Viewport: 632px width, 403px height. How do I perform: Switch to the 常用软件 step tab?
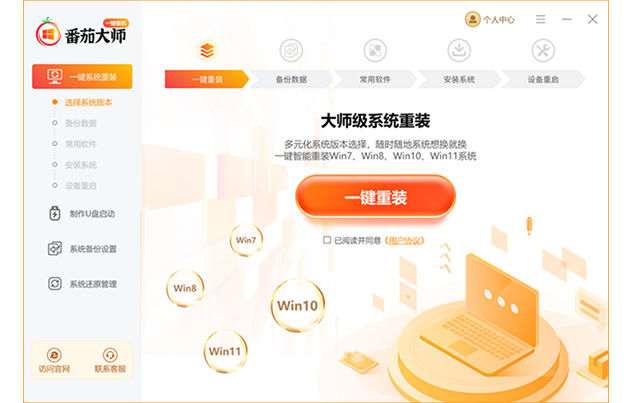[x=375, y=79]
